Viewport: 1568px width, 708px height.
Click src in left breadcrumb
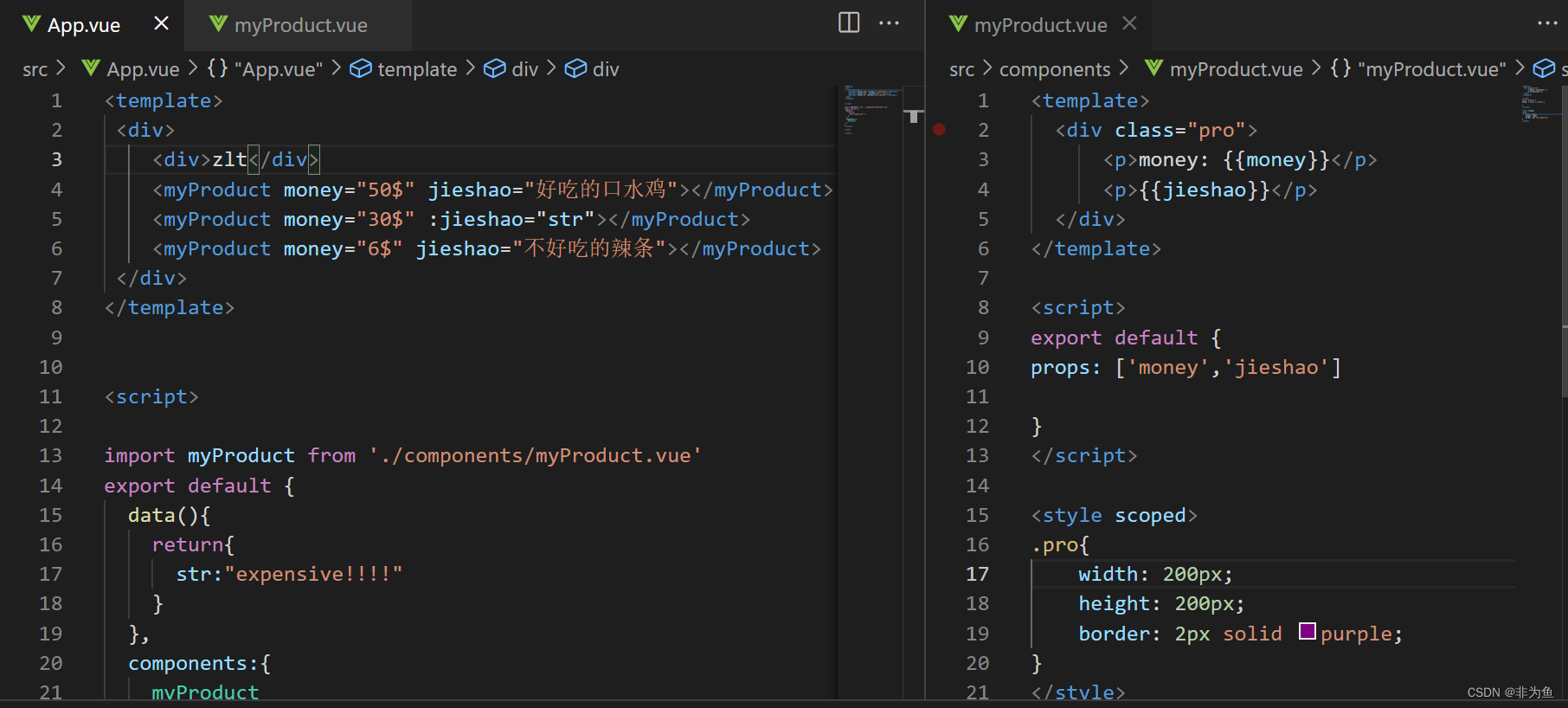point(35,69)
